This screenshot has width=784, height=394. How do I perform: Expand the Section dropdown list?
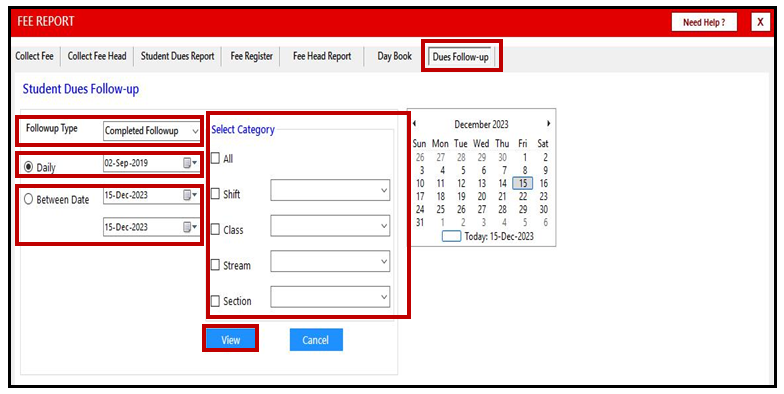pyautogui.click(x=384, y=297)
